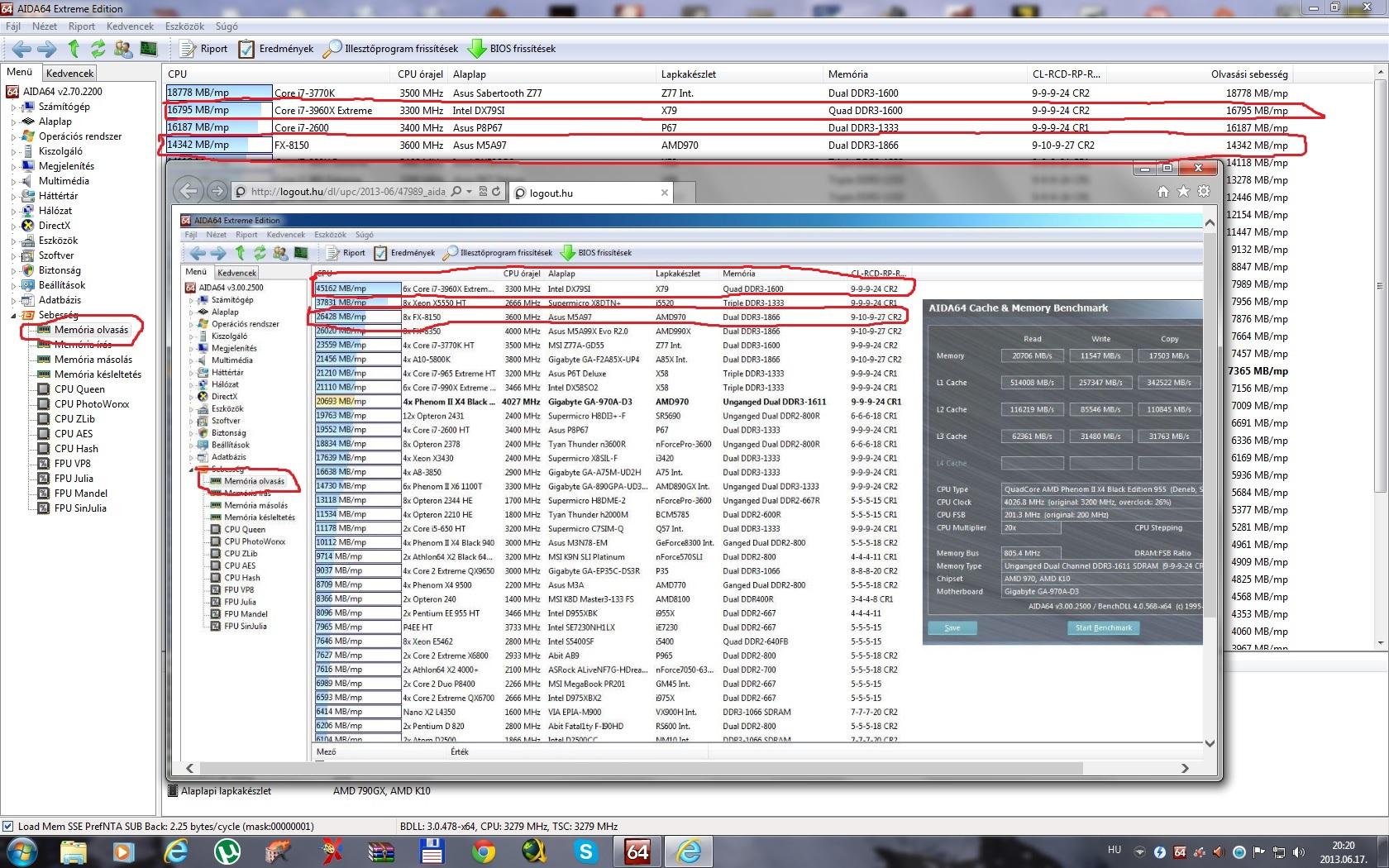Launch Windows Explorer from the taskbar

click(73, 851)
